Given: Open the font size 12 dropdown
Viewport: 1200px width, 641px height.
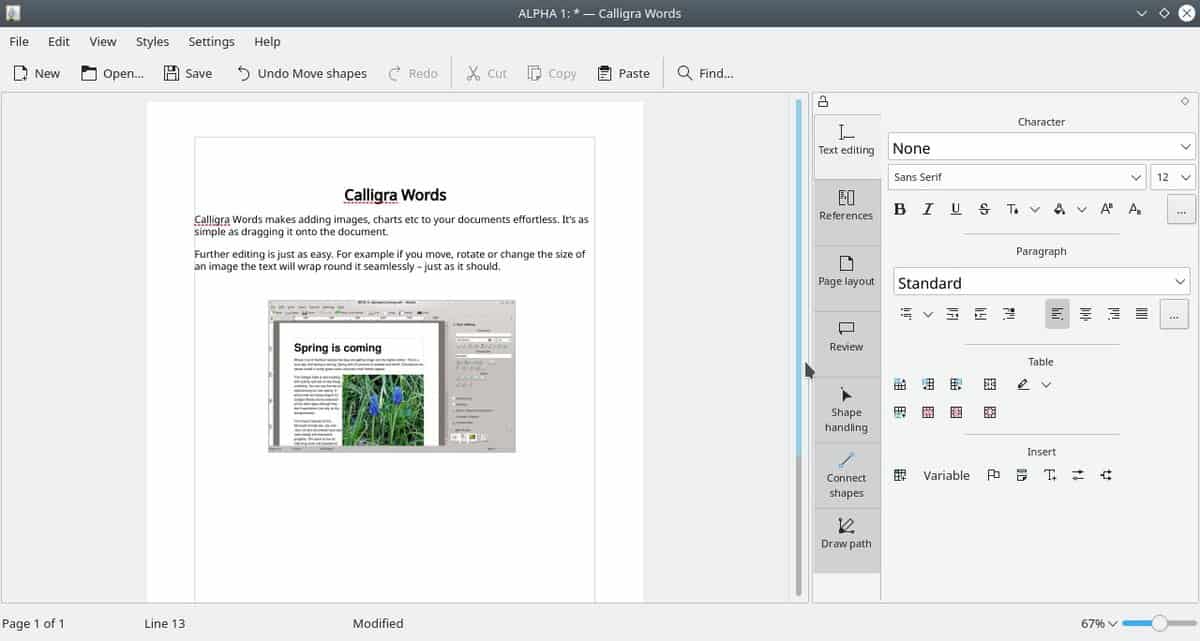Looking at the screenshot, I should point(1173,176).
